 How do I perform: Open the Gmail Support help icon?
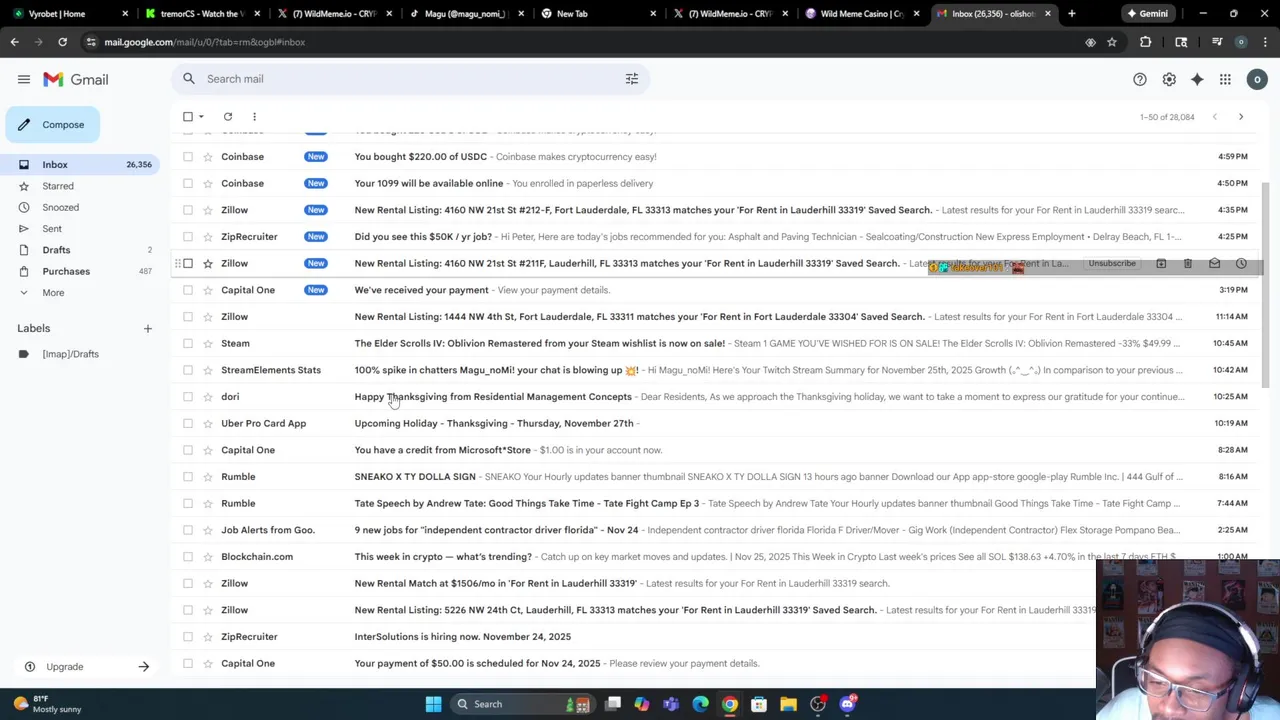coord(1140,79)
